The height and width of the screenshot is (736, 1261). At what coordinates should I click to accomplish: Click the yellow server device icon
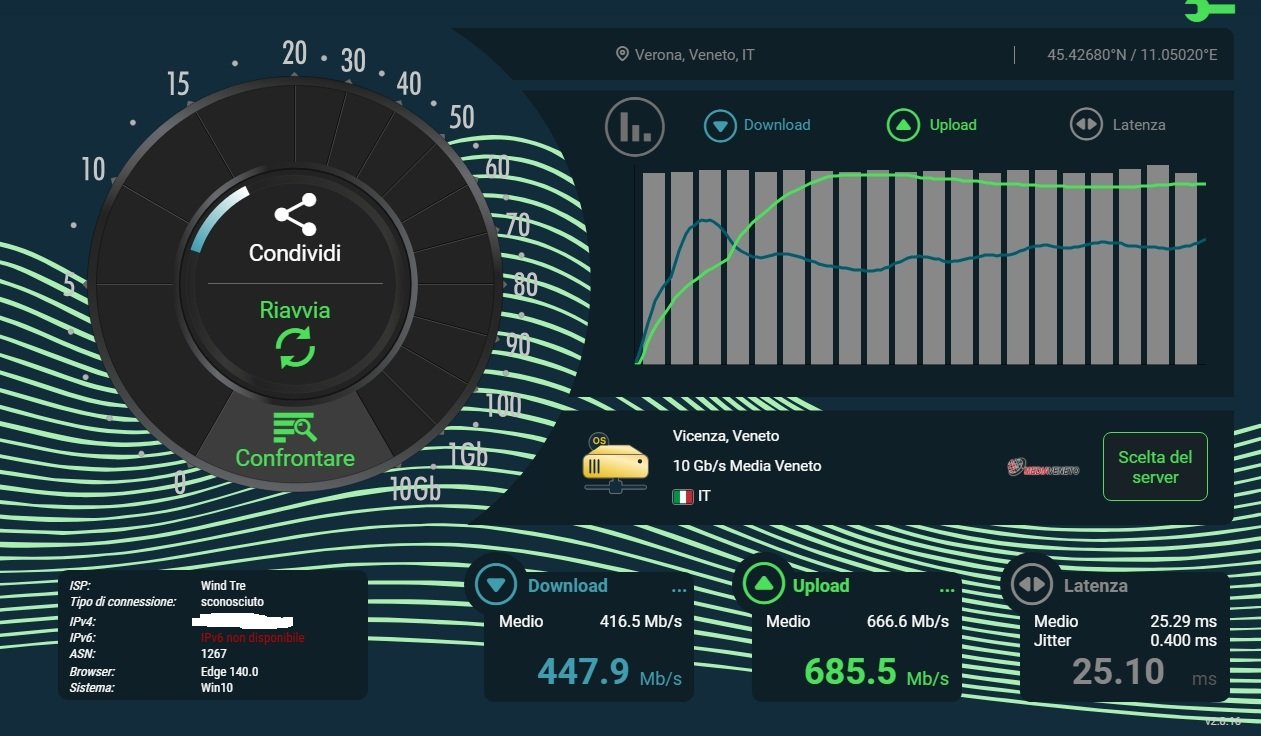tap(615, 464)
